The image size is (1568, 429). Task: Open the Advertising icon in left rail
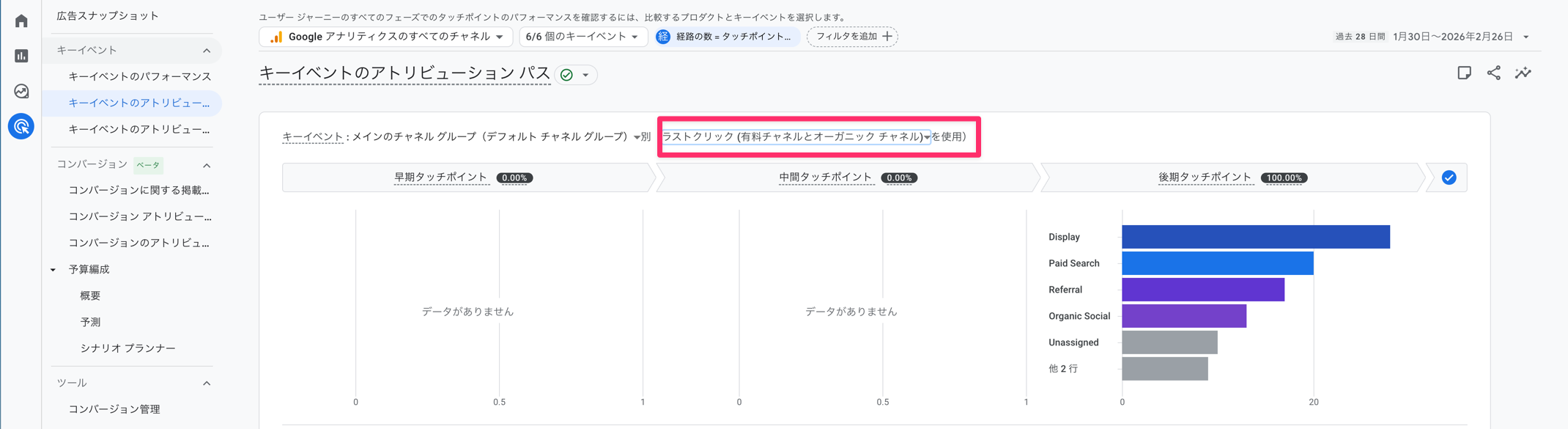[x=21, y=126]
